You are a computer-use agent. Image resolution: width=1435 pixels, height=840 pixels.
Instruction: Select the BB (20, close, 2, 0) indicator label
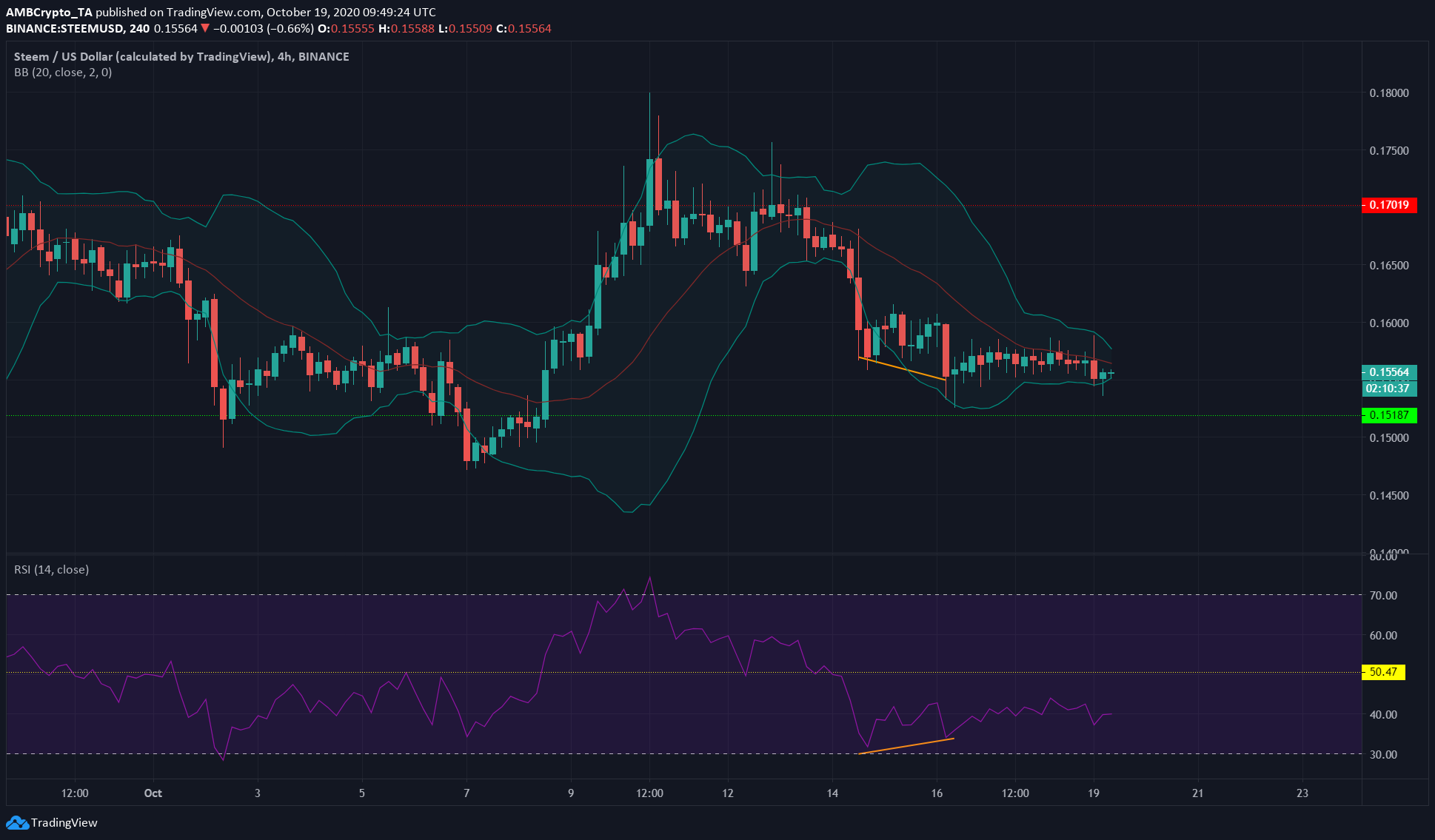click(x=61, y=73)
